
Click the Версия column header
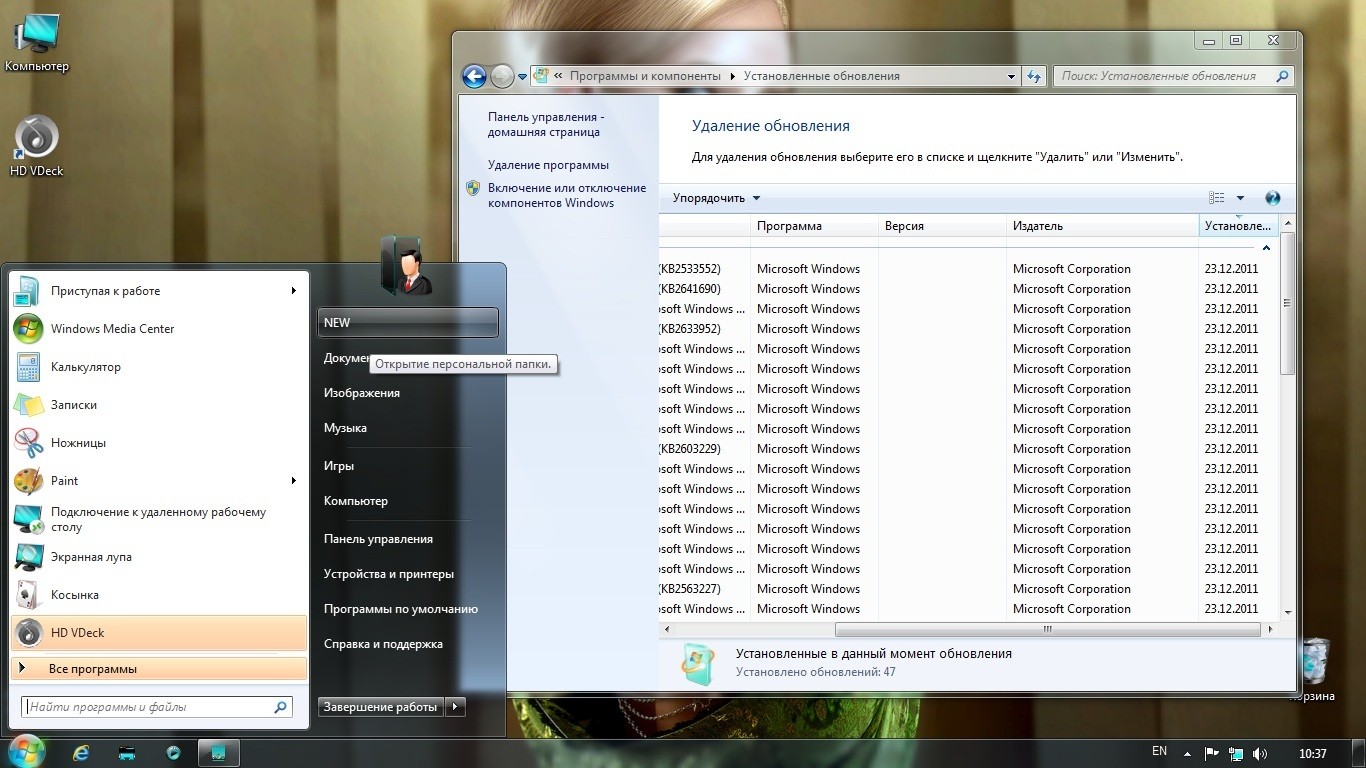click(942, 226)
